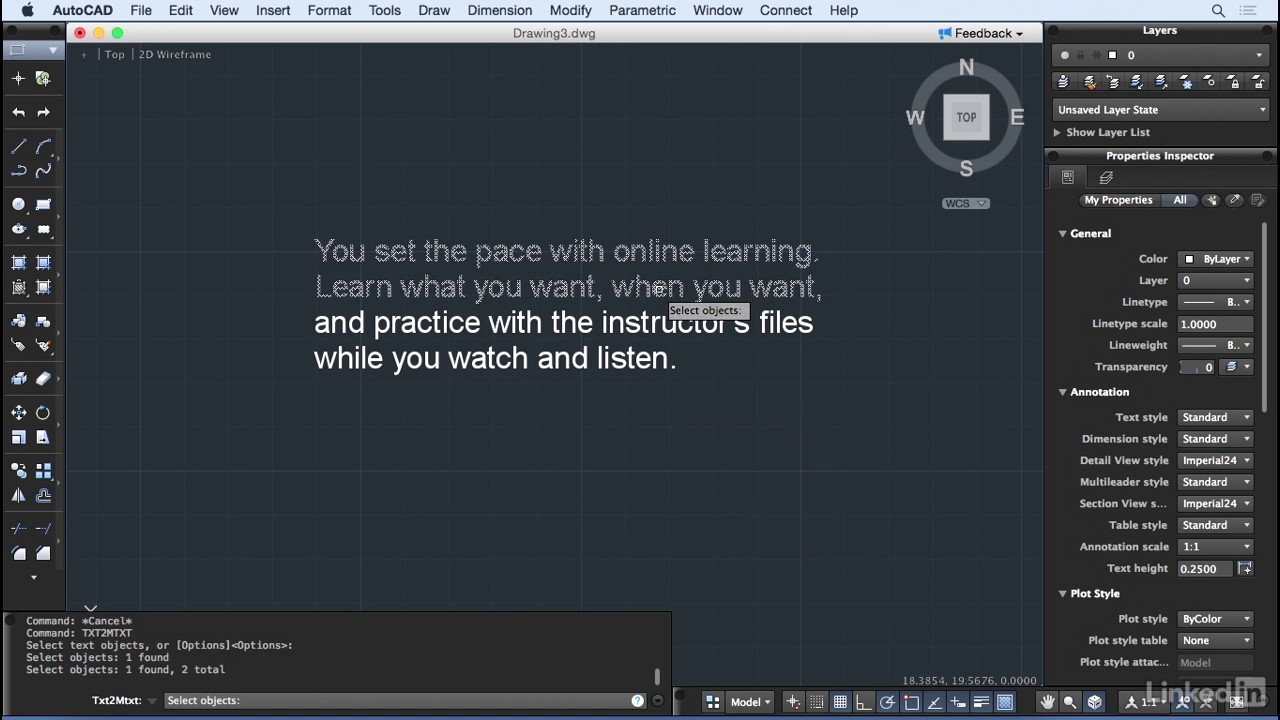Click the Layer Off circle icon
This screenshot has height=720, width=1280.
tap(1209, 81)
